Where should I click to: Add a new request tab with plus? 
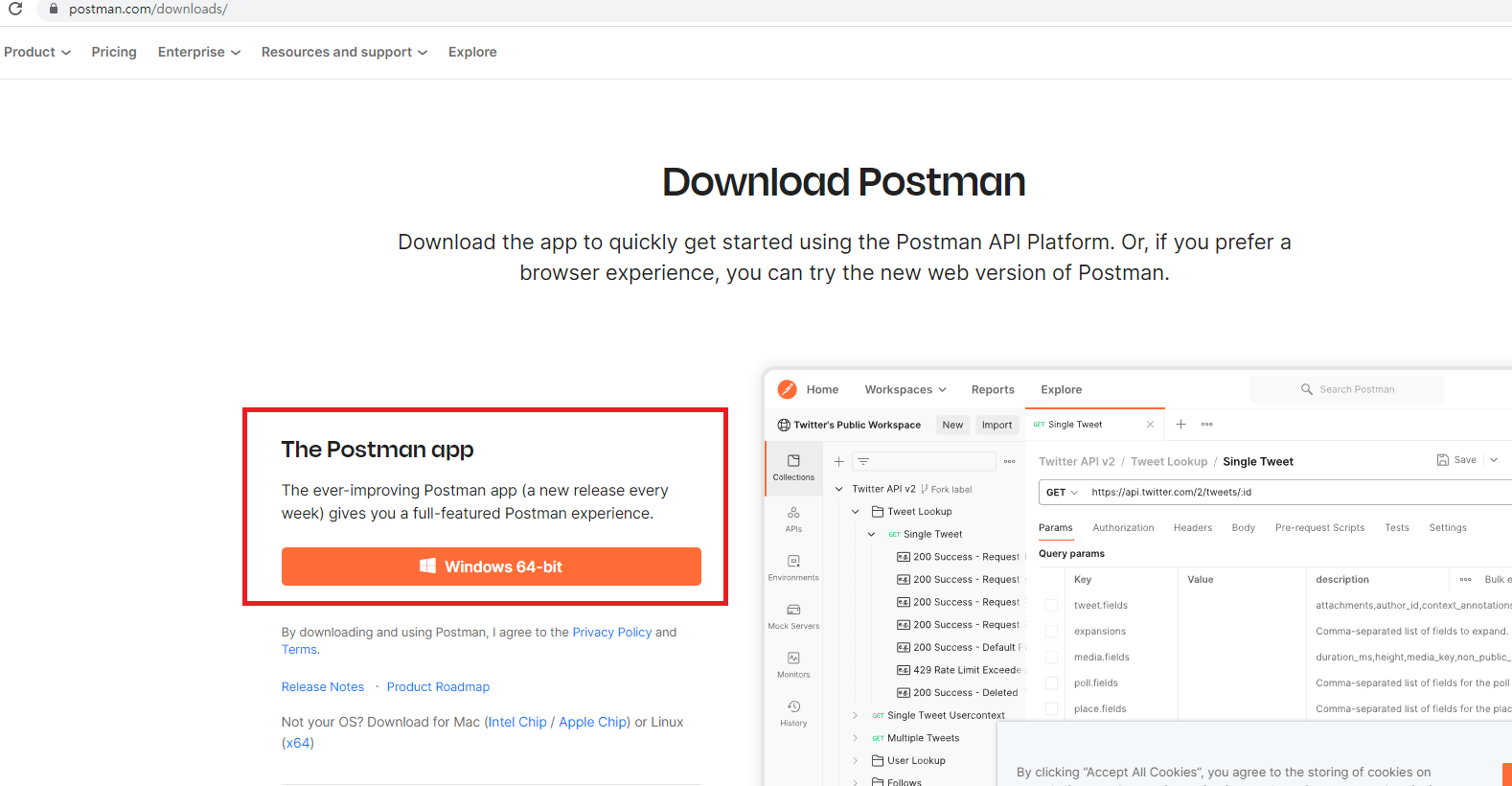(1181, 424)
